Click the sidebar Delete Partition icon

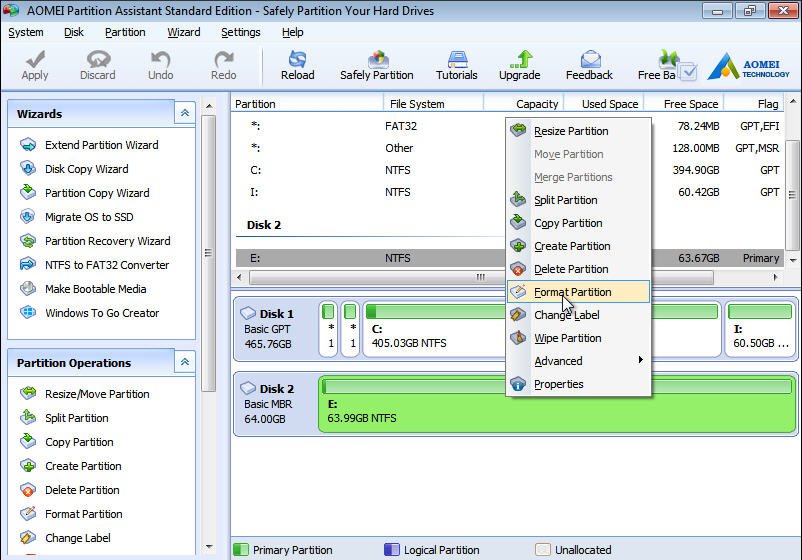(28, 490)
